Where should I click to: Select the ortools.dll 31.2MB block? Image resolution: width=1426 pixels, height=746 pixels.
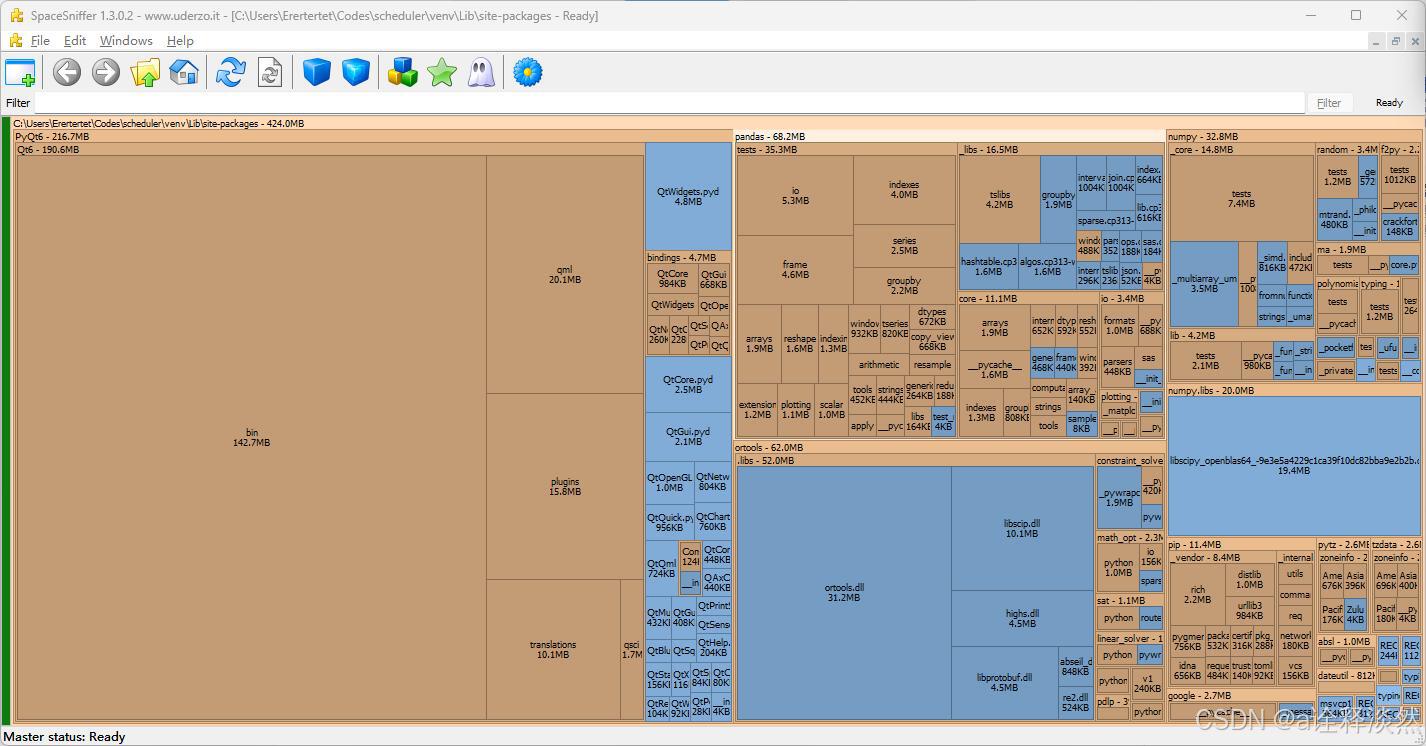pyautogui.click(x=844, y=592)
